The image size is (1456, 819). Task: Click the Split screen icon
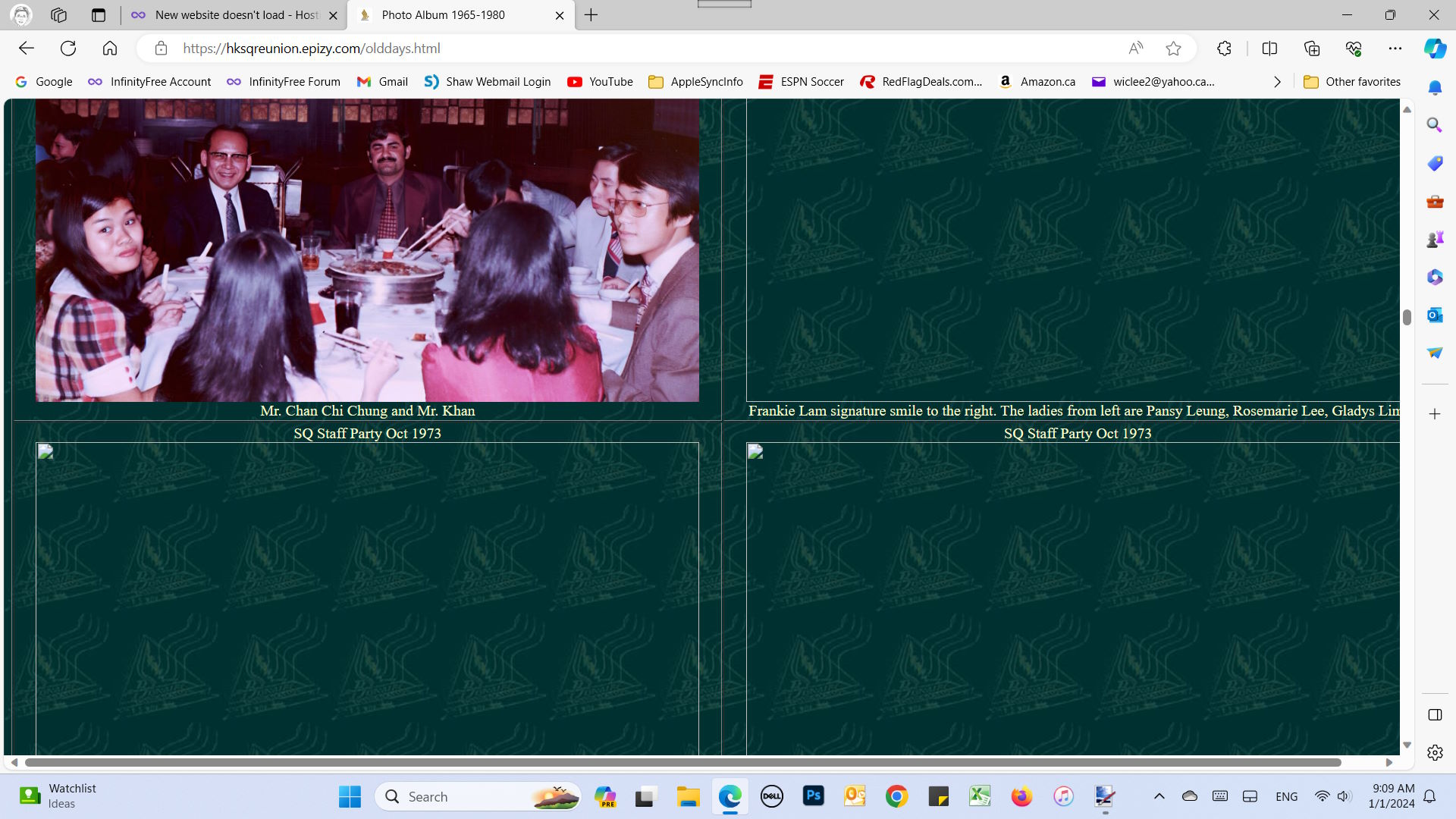(1269, 49)
